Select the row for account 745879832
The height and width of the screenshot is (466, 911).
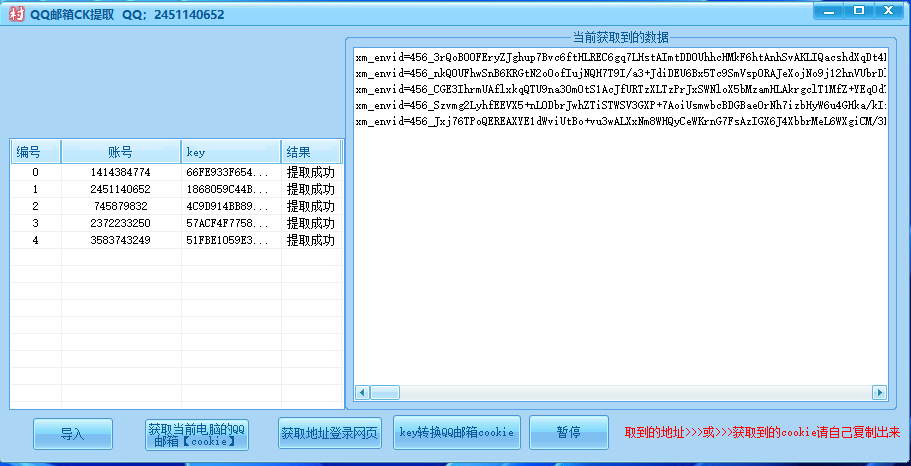click(x=120, y=206)
